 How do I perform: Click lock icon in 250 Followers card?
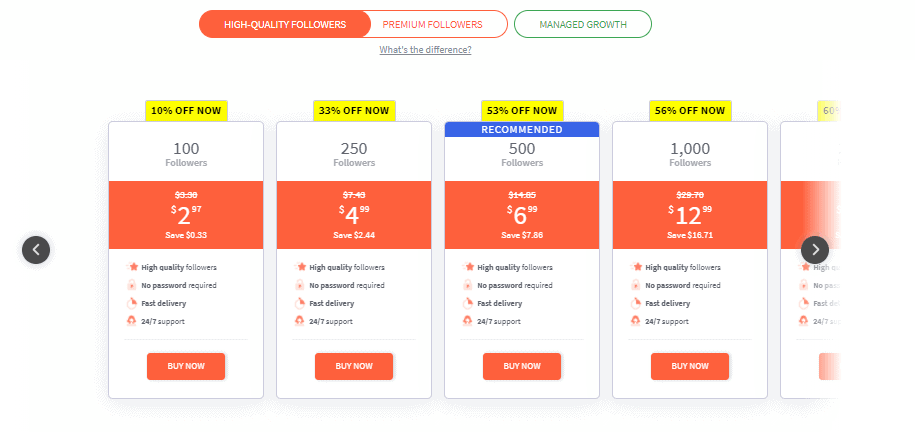click(299, 285)
